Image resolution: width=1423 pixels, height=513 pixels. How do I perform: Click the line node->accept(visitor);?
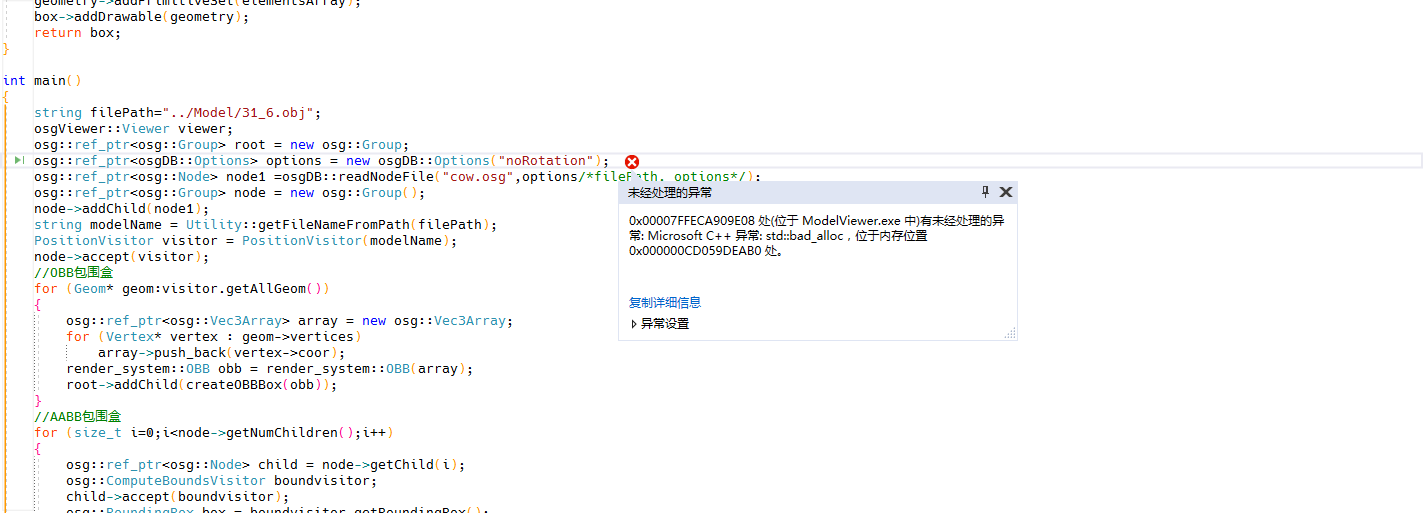click(x=122, y=256)
